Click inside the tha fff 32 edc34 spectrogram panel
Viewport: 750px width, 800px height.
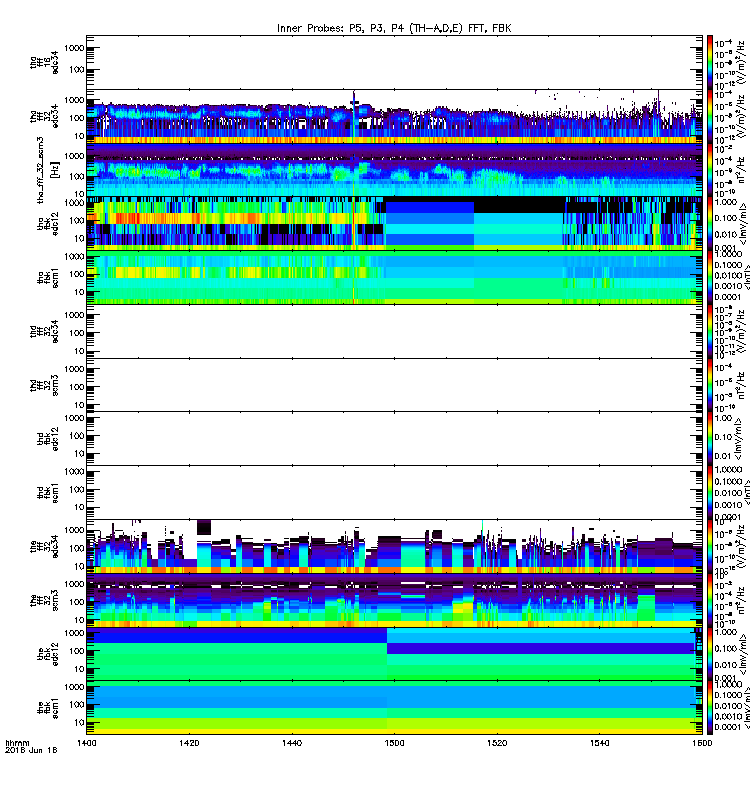394,116
